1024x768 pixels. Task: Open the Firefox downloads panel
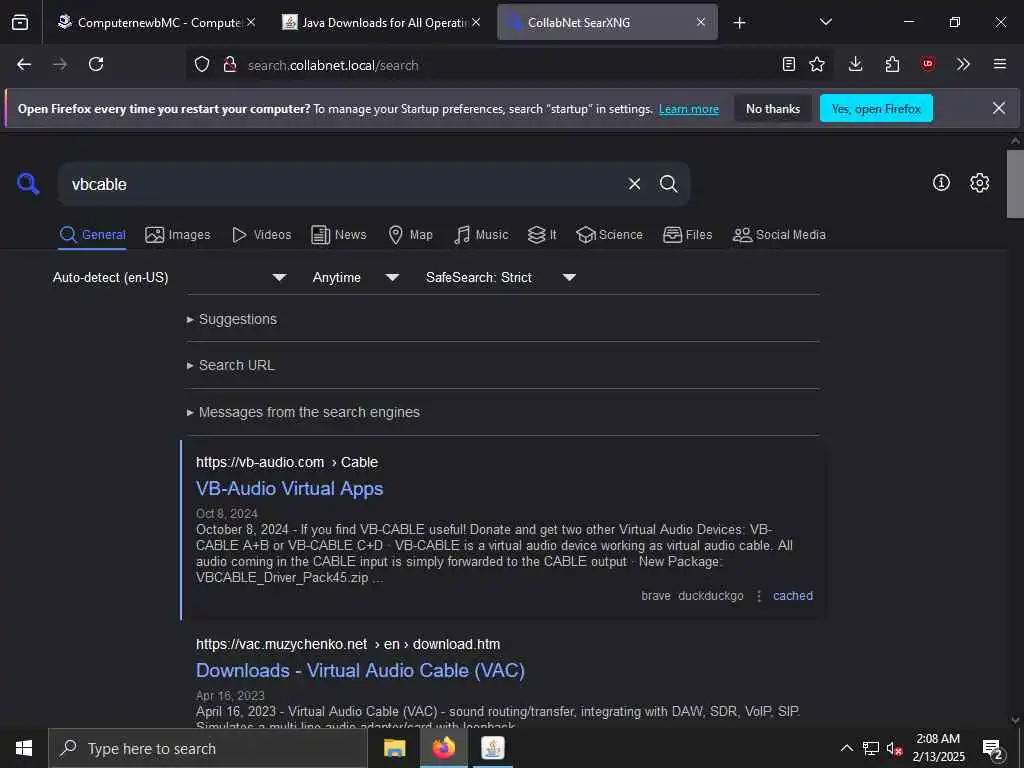click(x=855, y=64)
